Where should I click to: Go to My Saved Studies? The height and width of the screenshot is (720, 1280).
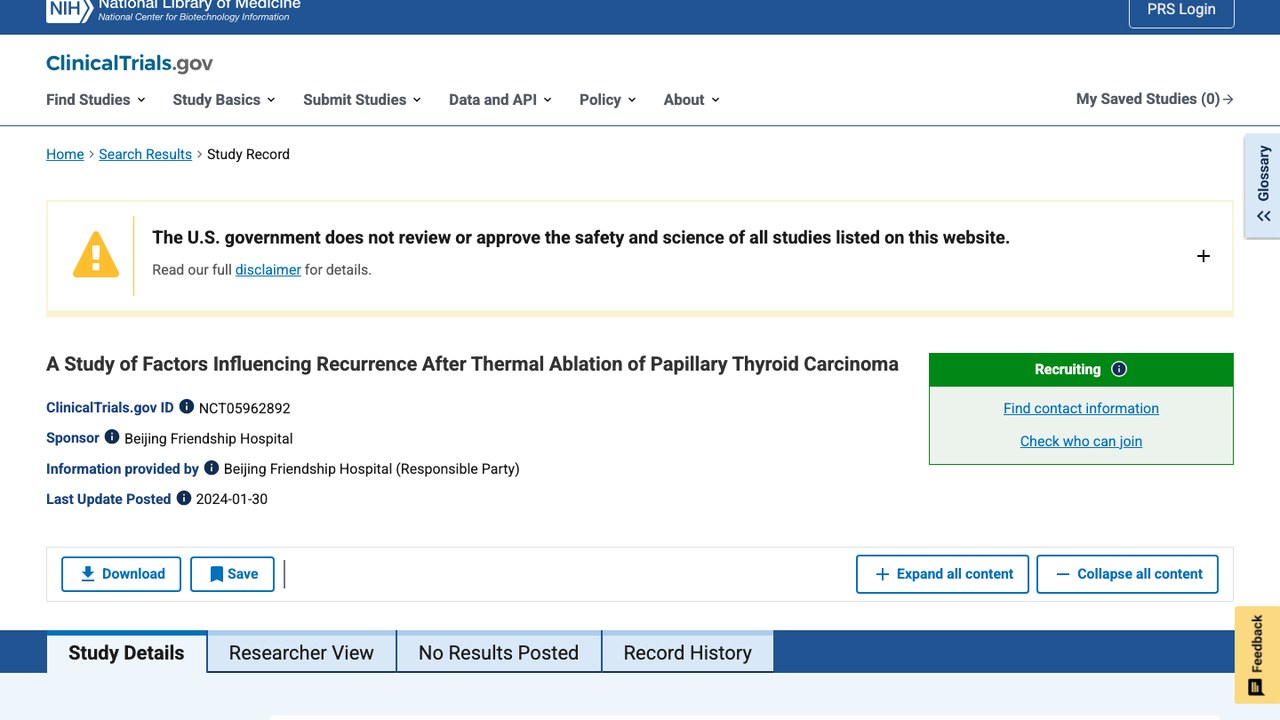pyautogui.click(x=1155, y=99)
